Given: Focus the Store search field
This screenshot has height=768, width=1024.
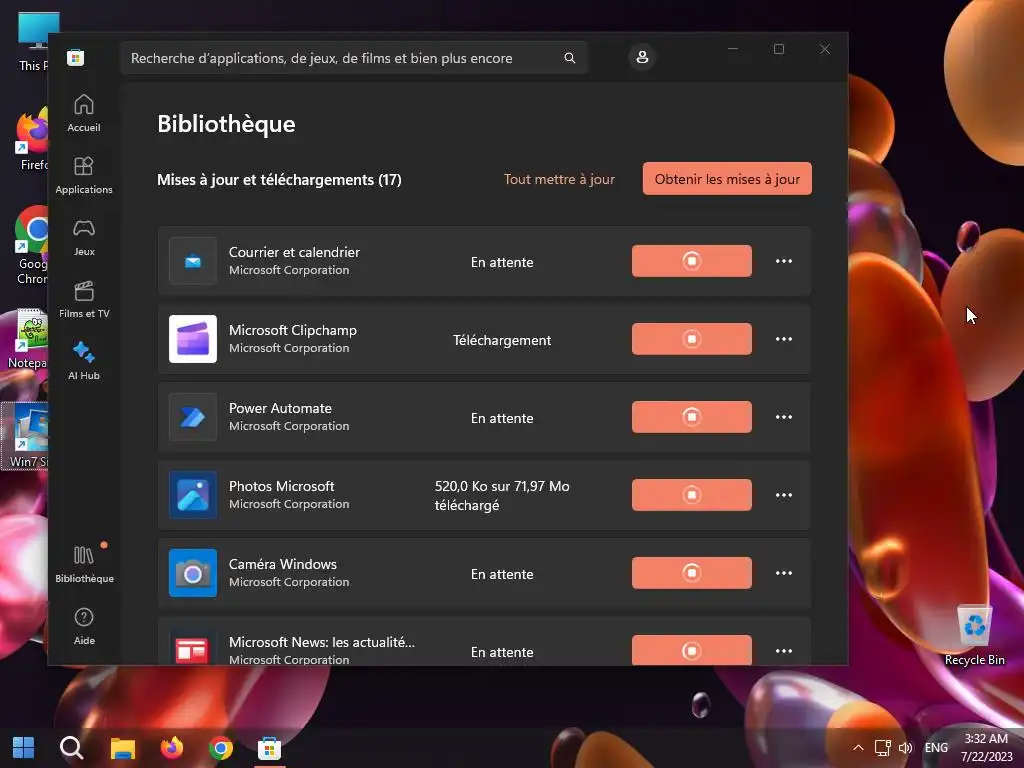Looking at the screenshot, I should [353, 58].
